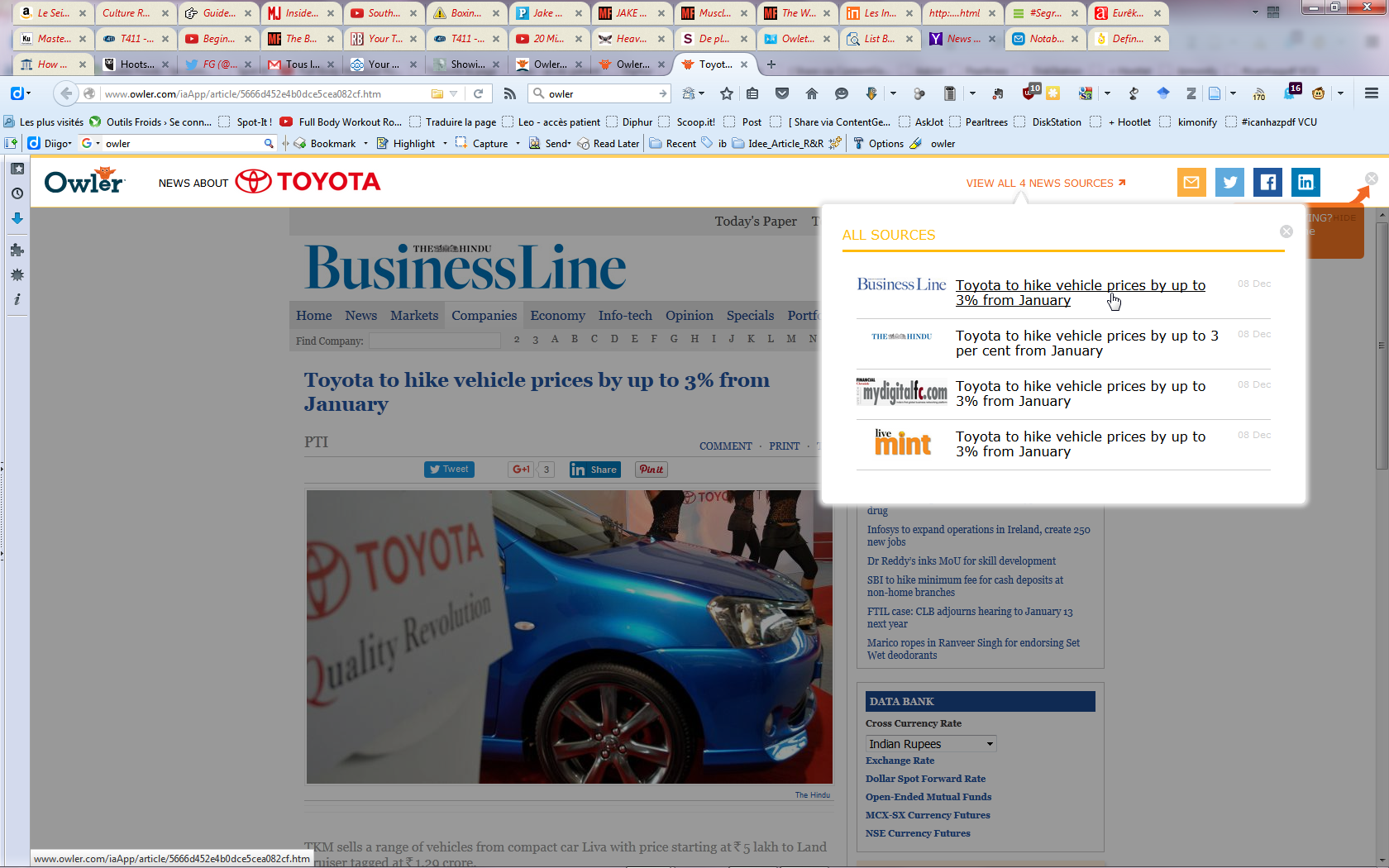Open View All 4 News Sources link
Screen dimensions: 1389x868
(x=1046, y=183)
